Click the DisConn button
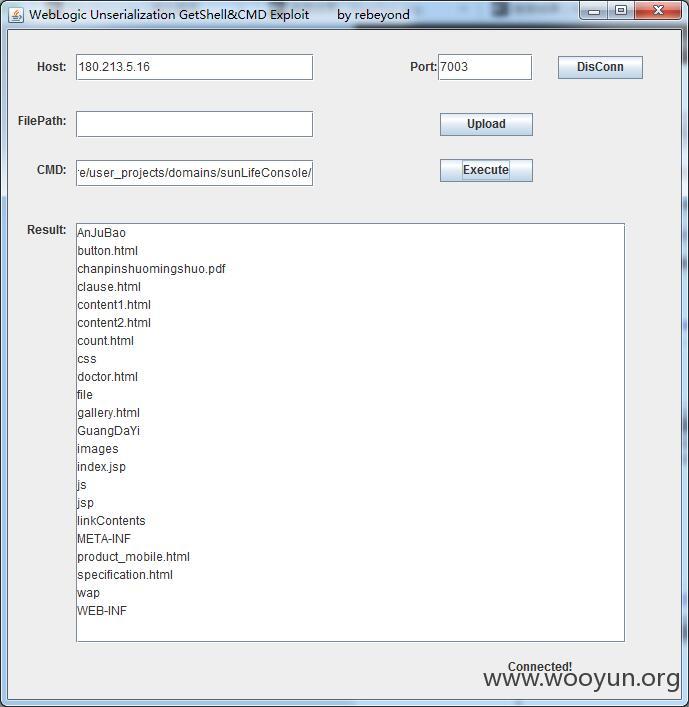 point(600,67)
